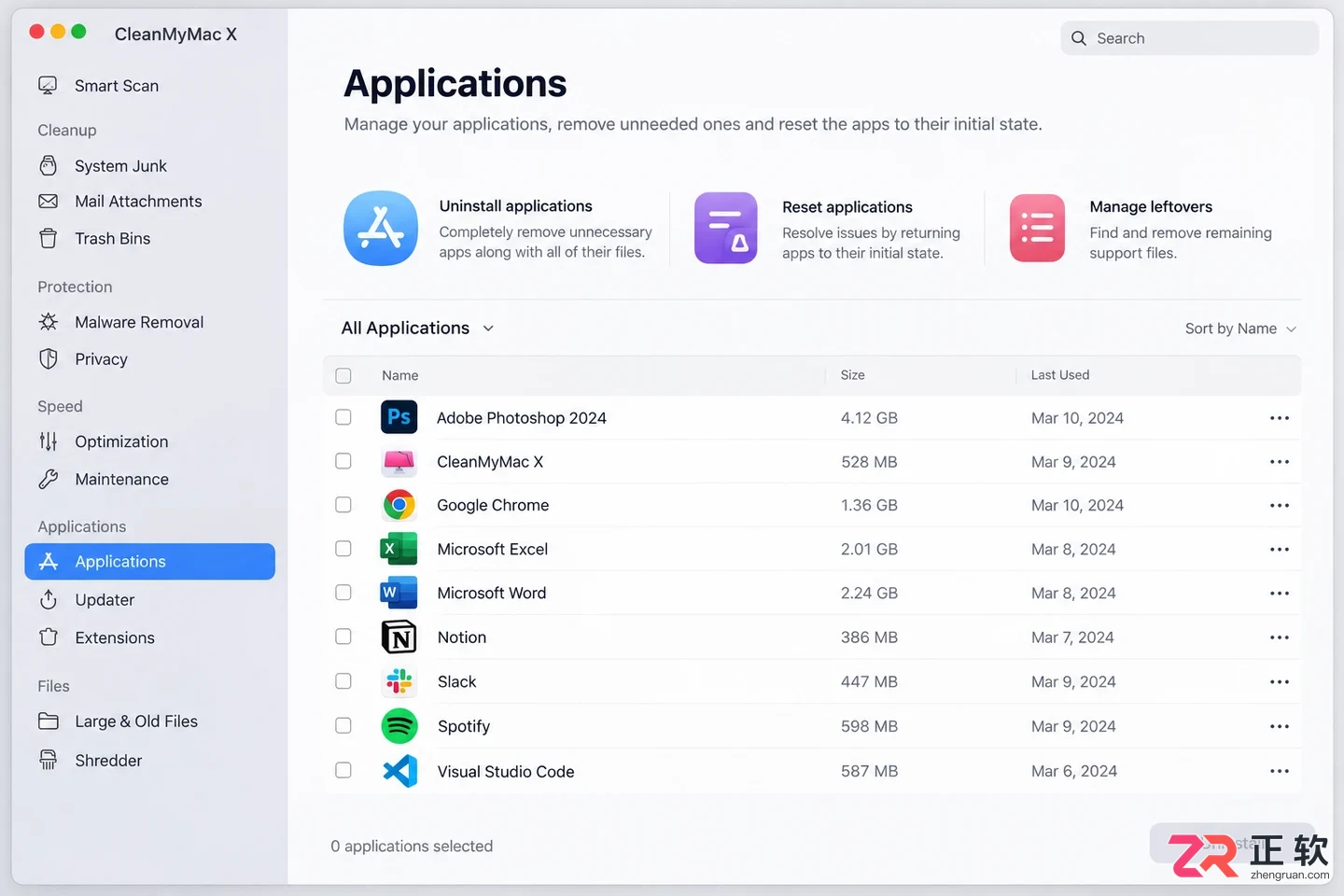Image resolution: width=1344 pixels, height=896 pixels.
Task: Click the Notion app icon
Action: coord(399,637)
